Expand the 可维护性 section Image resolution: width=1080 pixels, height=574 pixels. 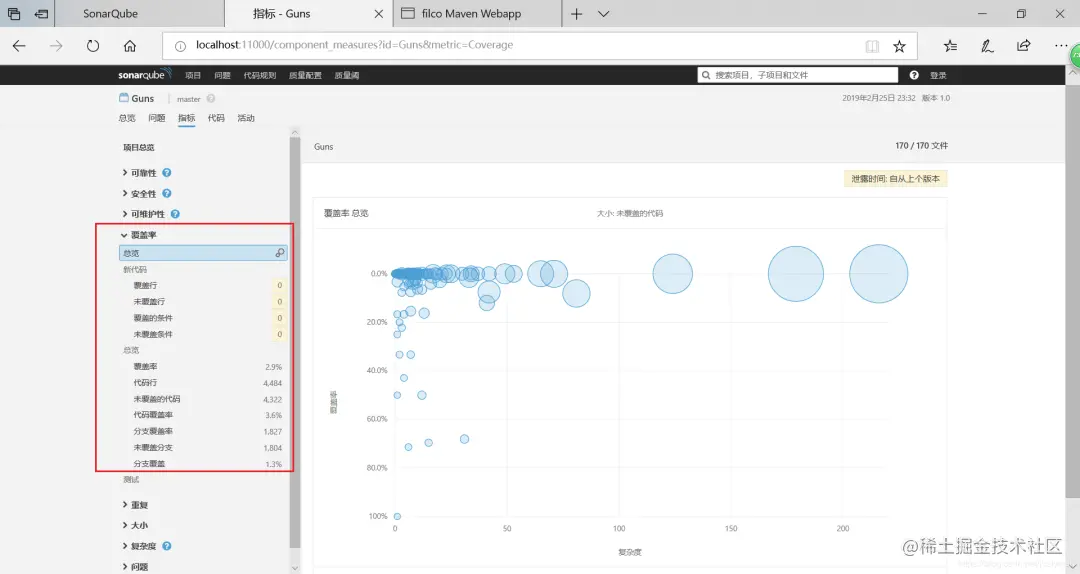144,214
